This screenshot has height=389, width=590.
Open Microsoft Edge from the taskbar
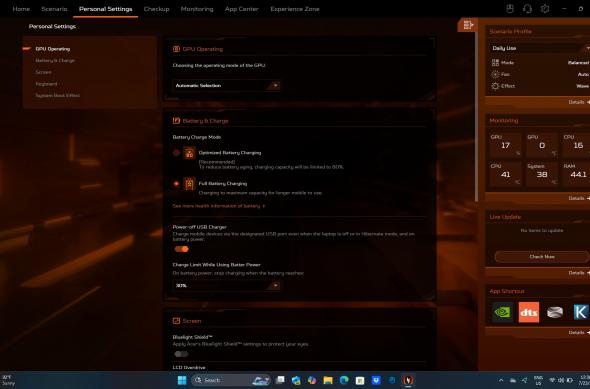[x=344, y=380]
